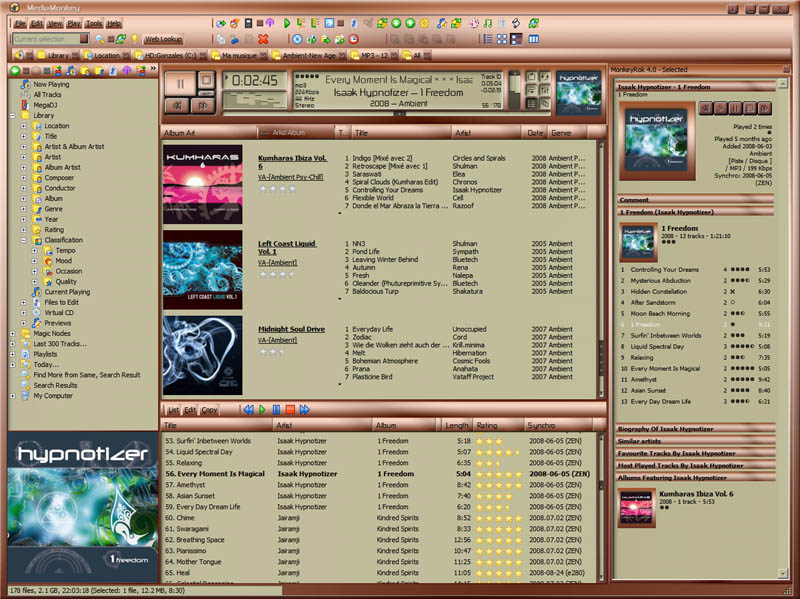The width and height of the screenshot is (800, 599).
Task: Expand the My Computer tree node
Action: point(13,396)
